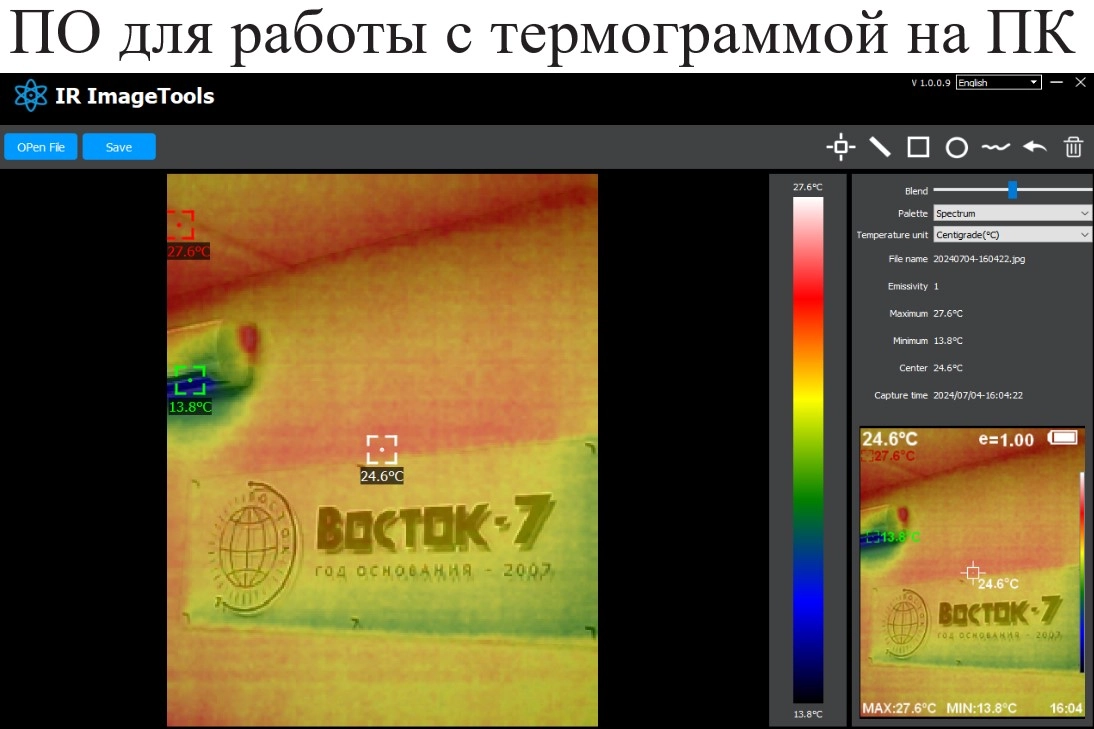Open the English language dropdown
Image resolution: width=1094 pixels, height=729 pixels.
[x=998, y=83]
